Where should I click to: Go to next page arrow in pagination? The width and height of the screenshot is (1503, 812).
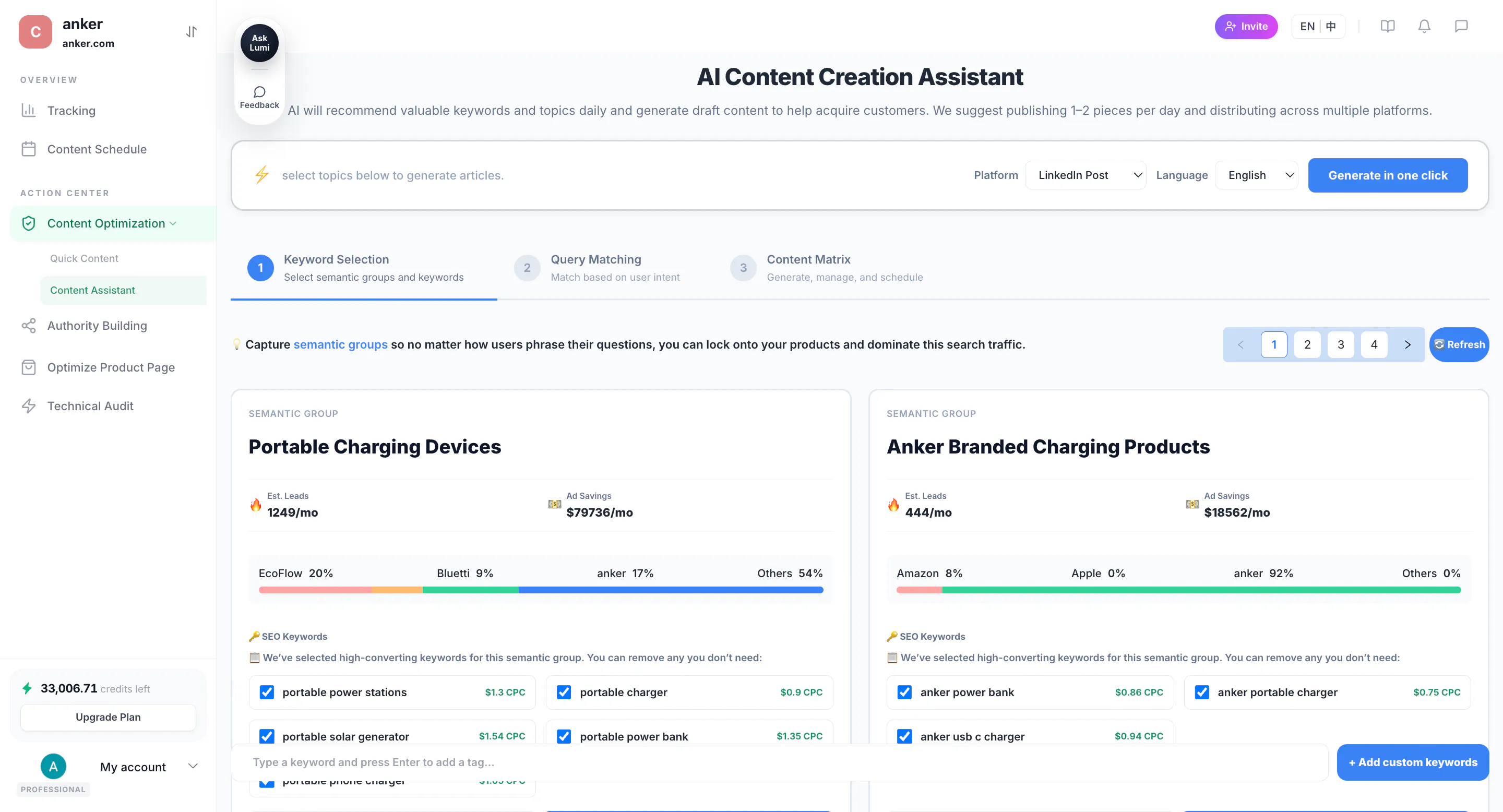[x=1407, y=344]
